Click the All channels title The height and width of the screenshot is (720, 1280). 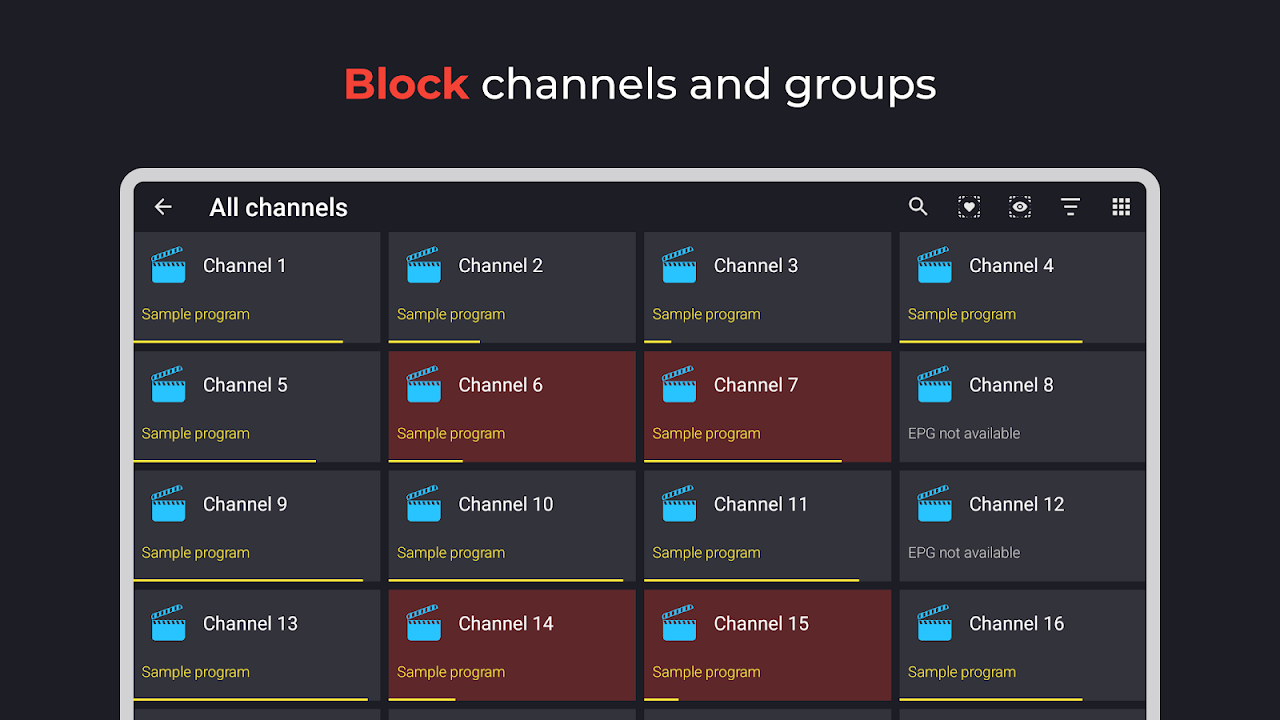coord(278,207)
